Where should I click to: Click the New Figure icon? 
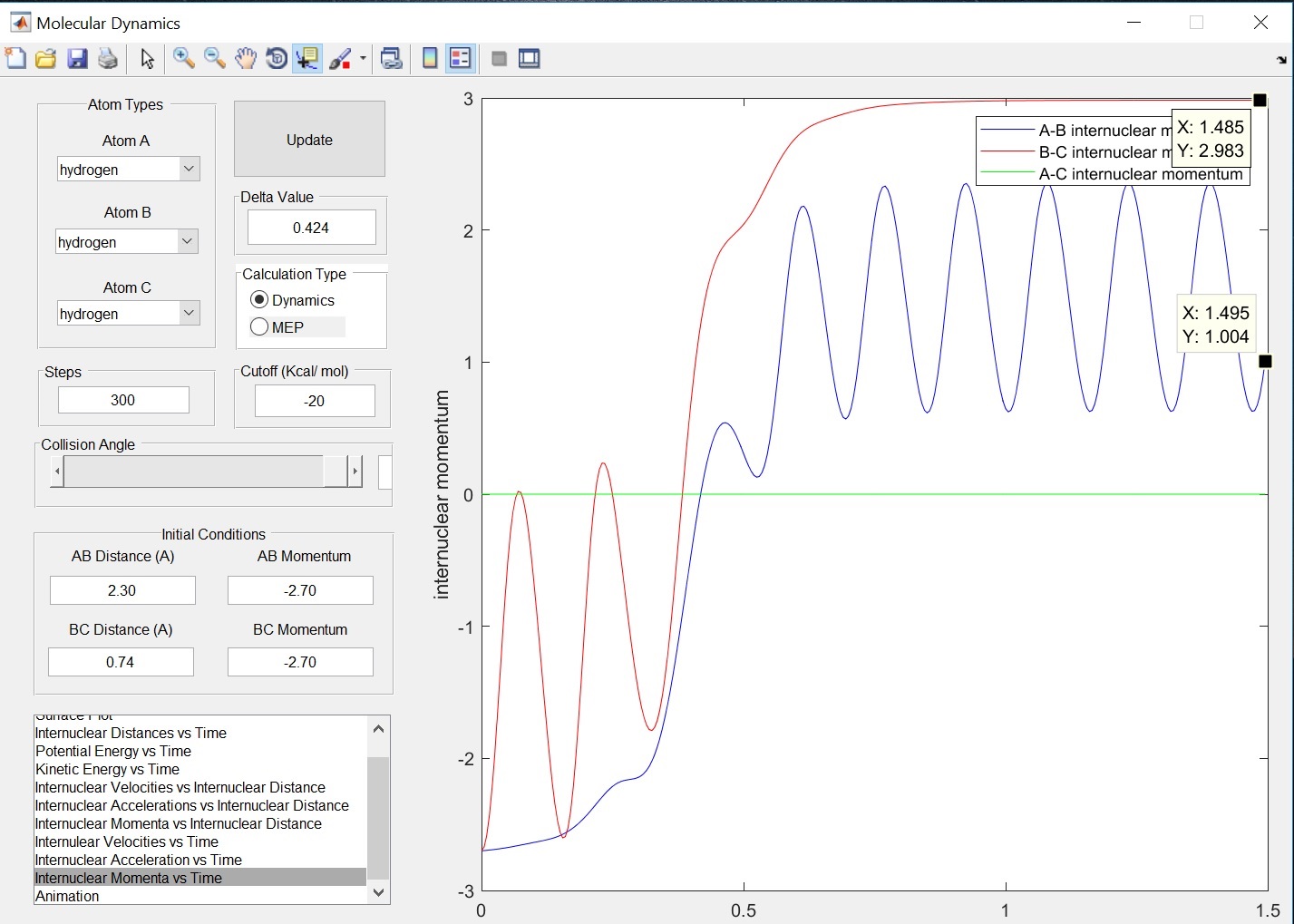[15, 59]
